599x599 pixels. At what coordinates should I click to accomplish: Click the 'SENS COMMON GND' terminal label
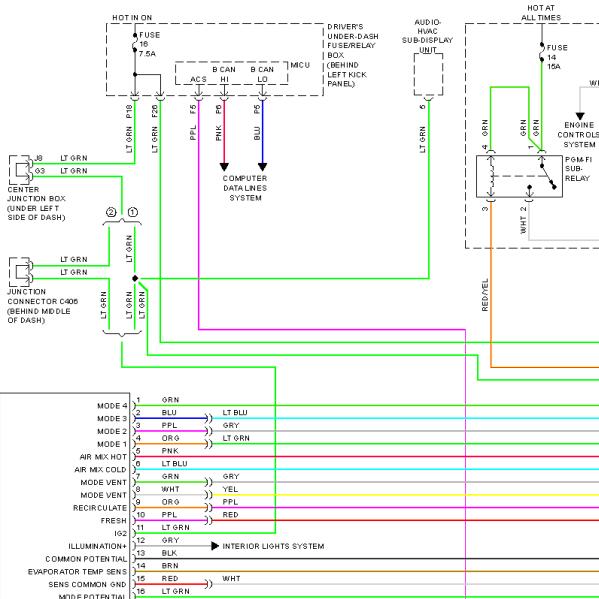point(87,584)
